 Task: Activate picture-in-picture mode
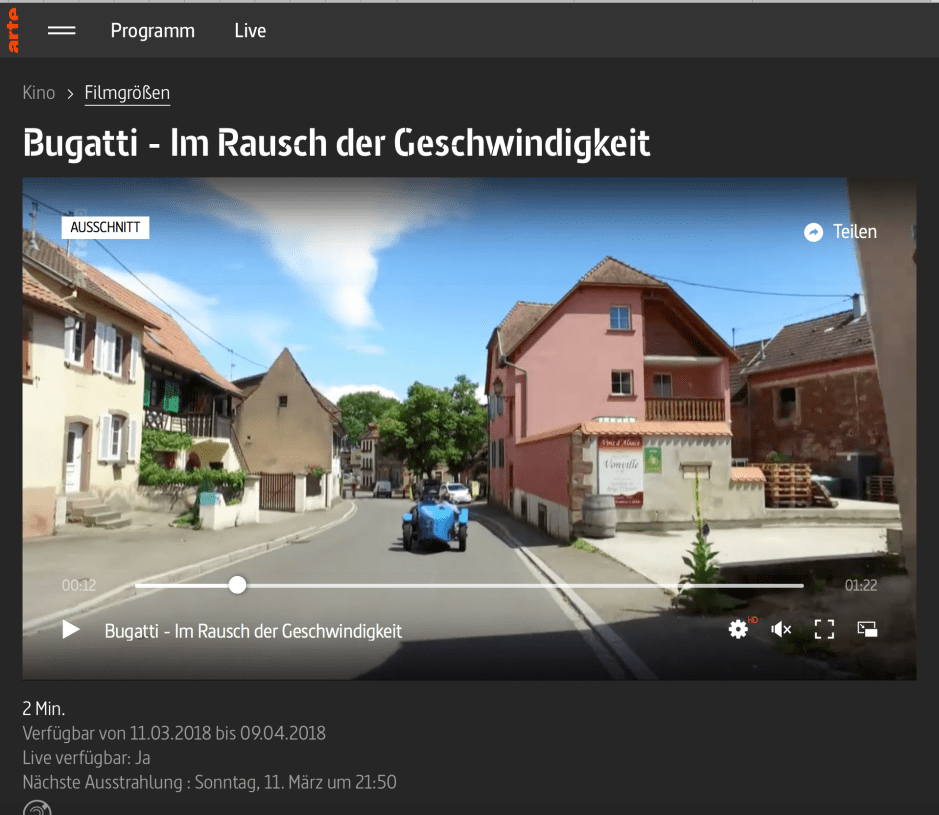click(867, 629)
